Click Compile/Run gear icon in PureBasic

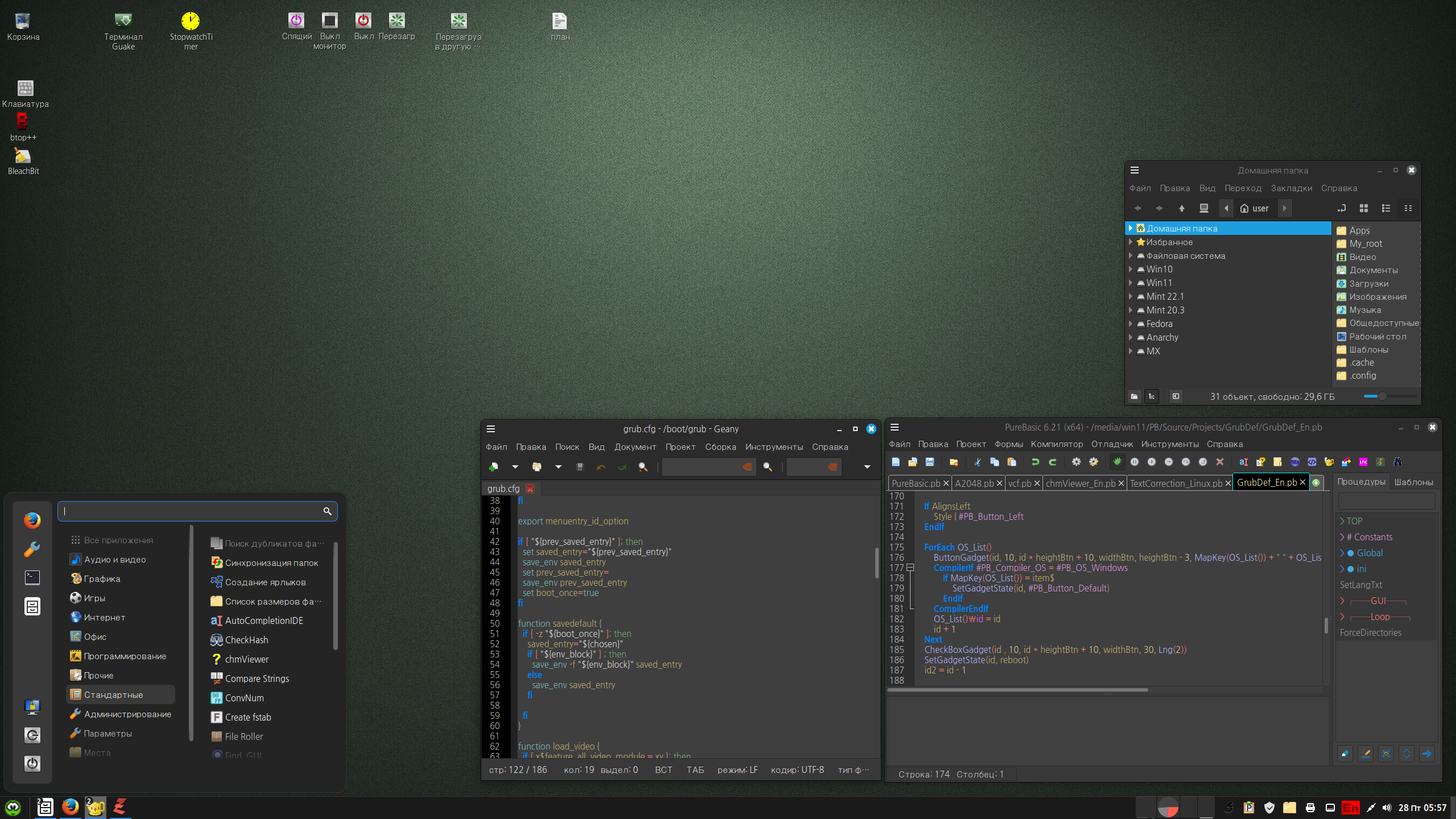pos(1076,462)
